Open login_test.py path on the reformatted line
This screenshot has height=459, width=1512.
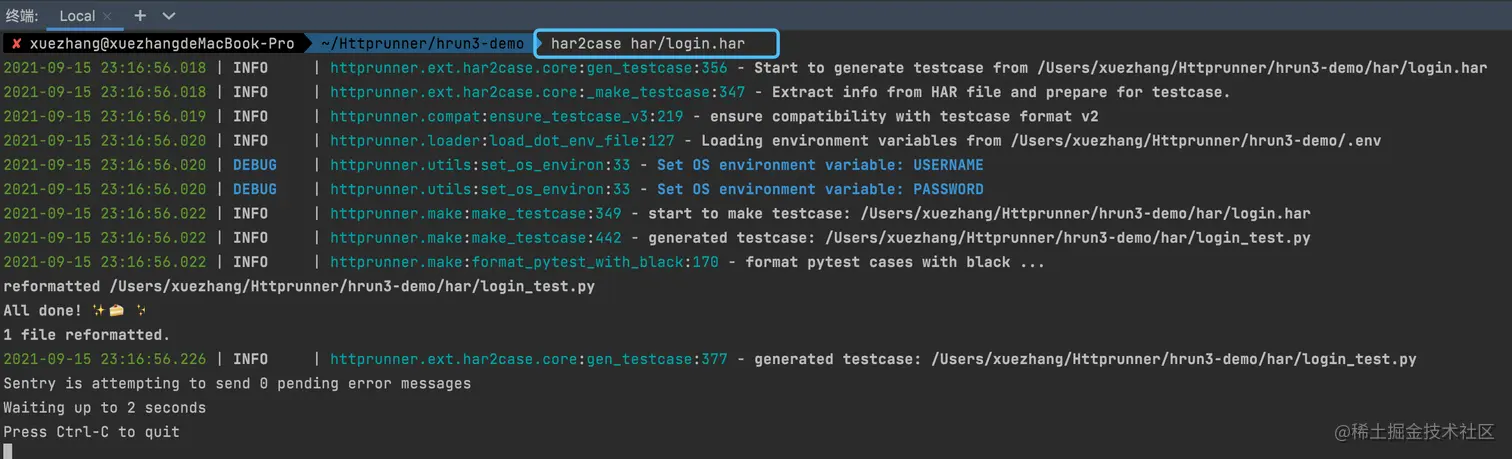pos(352,286)
